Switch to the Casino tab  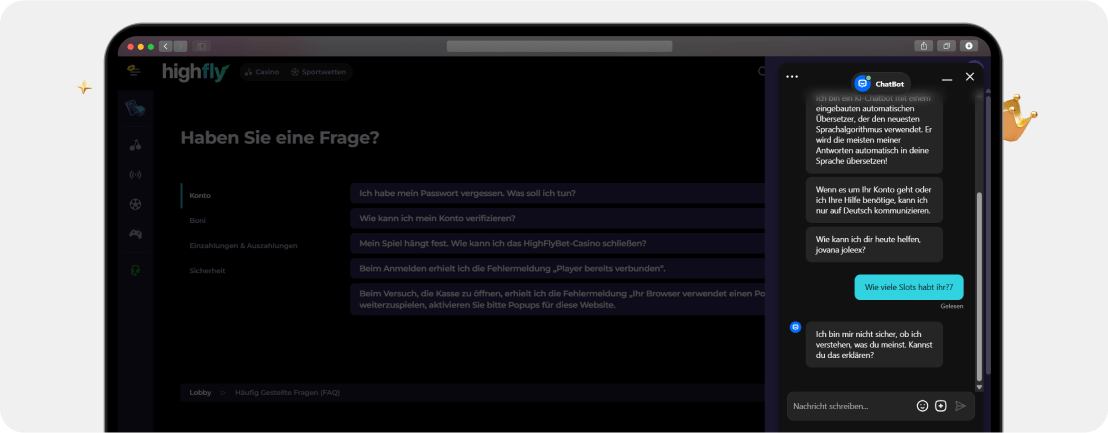tap(262, 72)
